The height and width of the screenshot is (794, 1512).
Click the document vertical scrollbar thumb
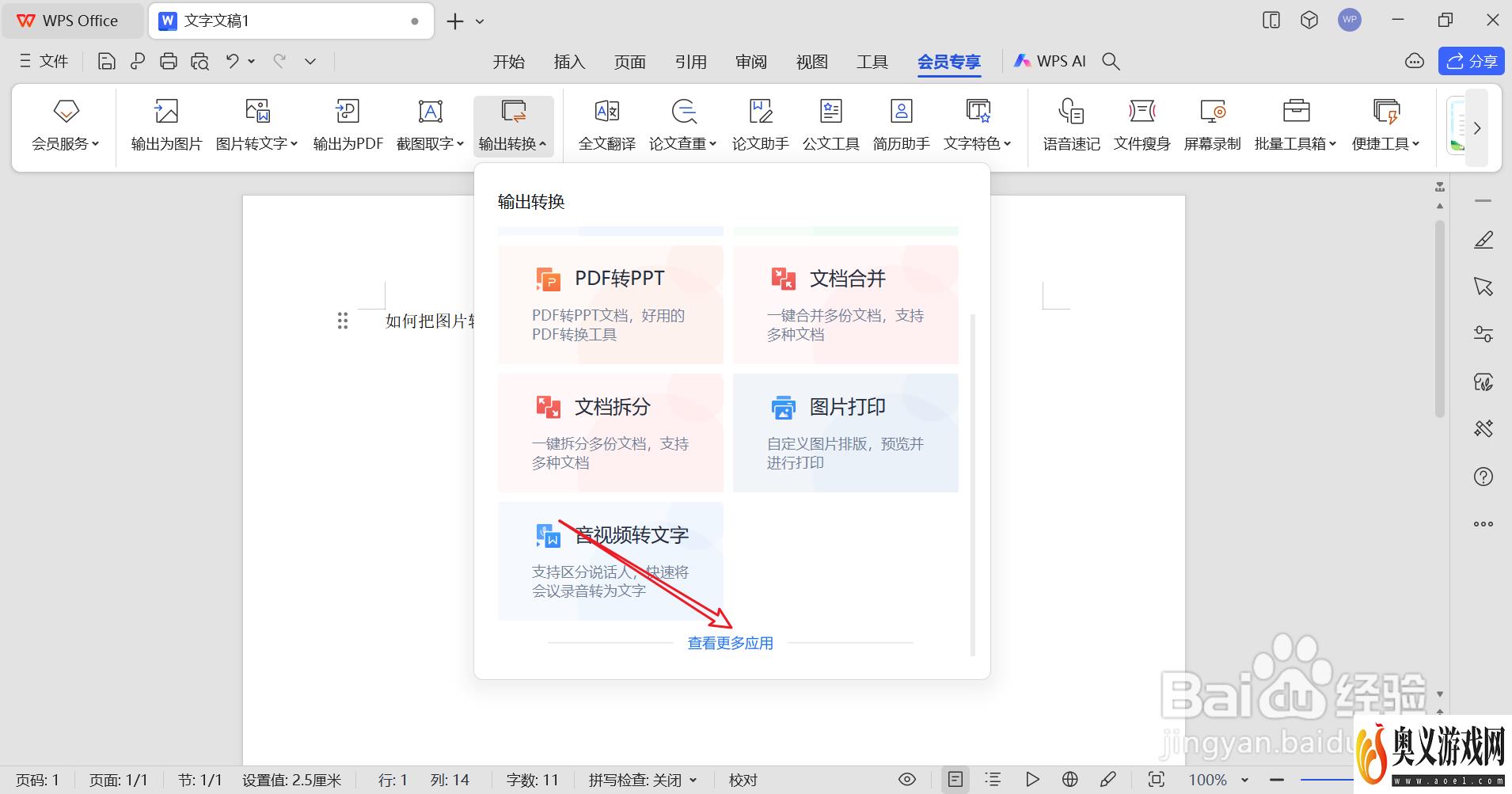click(x=1440, y=318)
